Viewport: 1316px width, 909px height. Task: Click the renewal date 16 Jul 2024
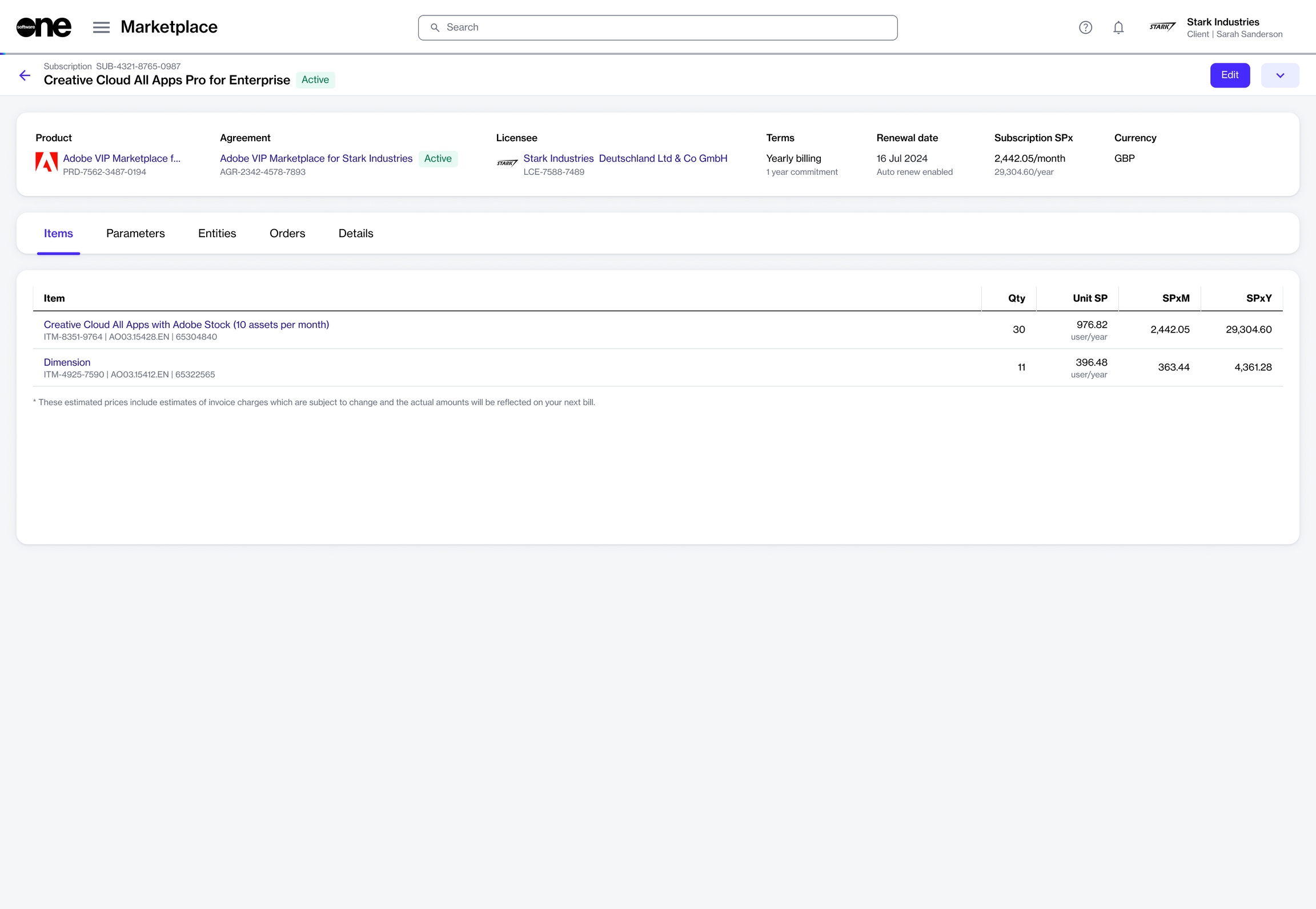point(902,158)
